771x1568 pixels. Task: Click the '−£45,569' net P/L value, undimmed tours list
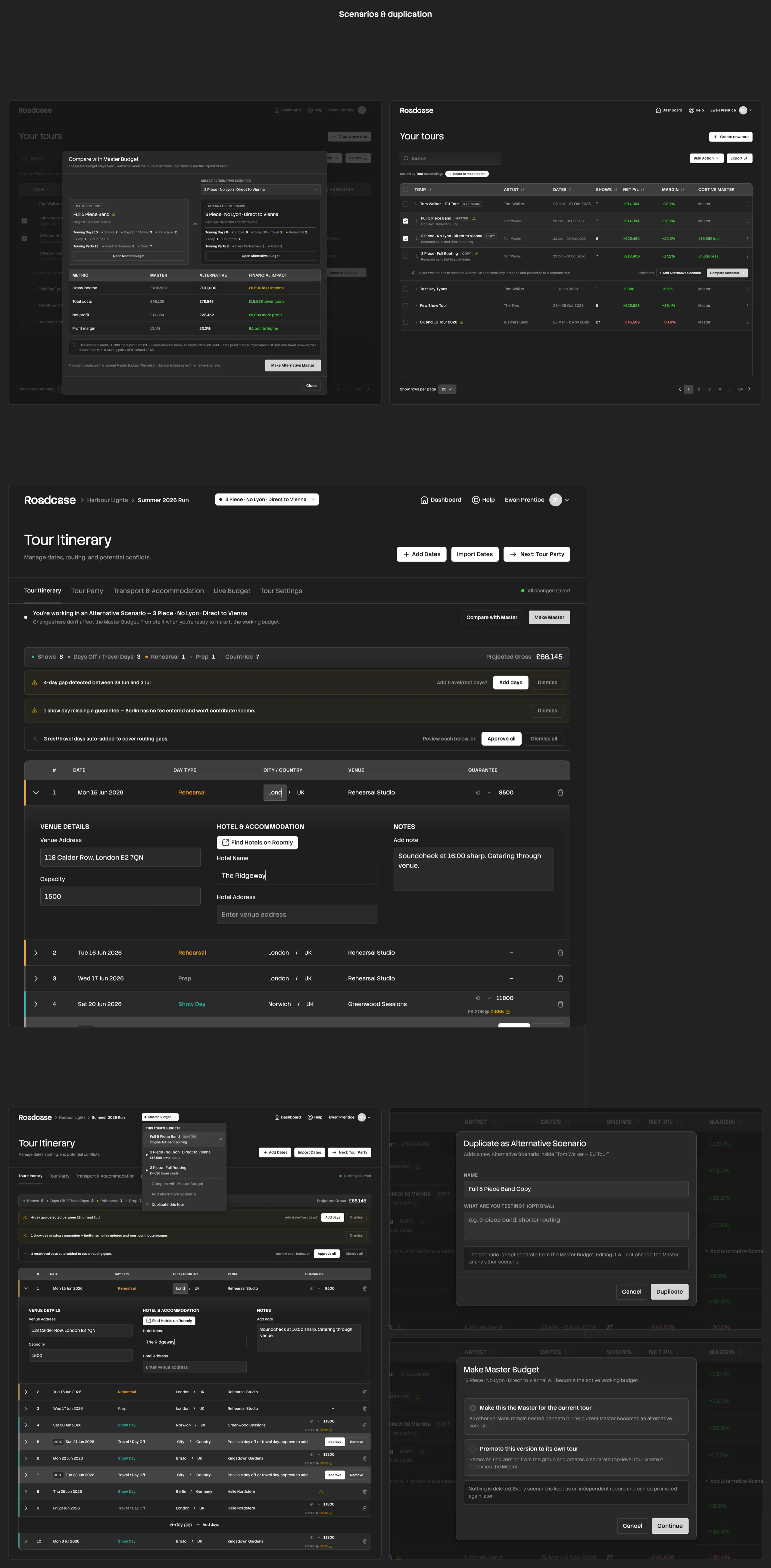[631, 322]
